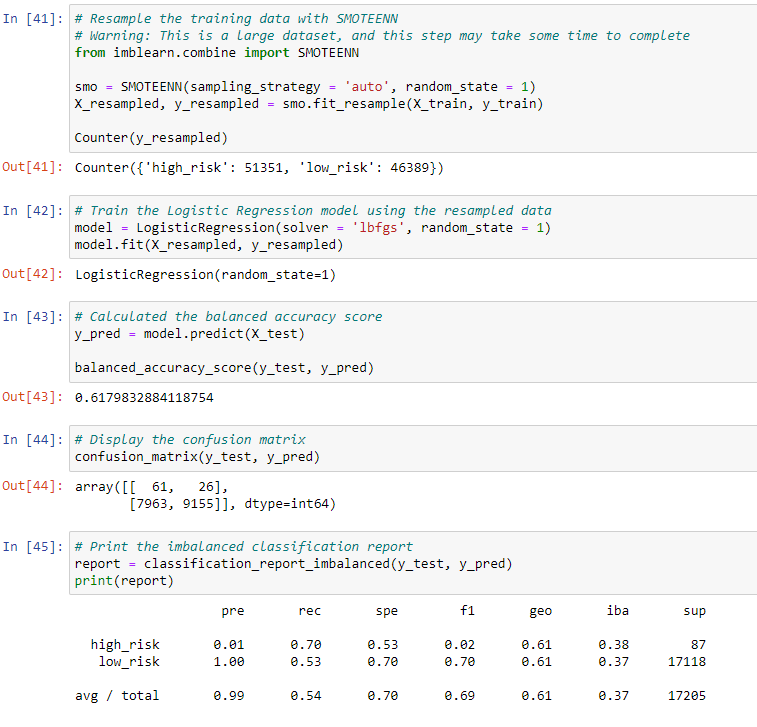Click the 'Print the imbalanced classification report' comment
The width and height of the screenshot is (757, 727).
(x=244, y=546)
